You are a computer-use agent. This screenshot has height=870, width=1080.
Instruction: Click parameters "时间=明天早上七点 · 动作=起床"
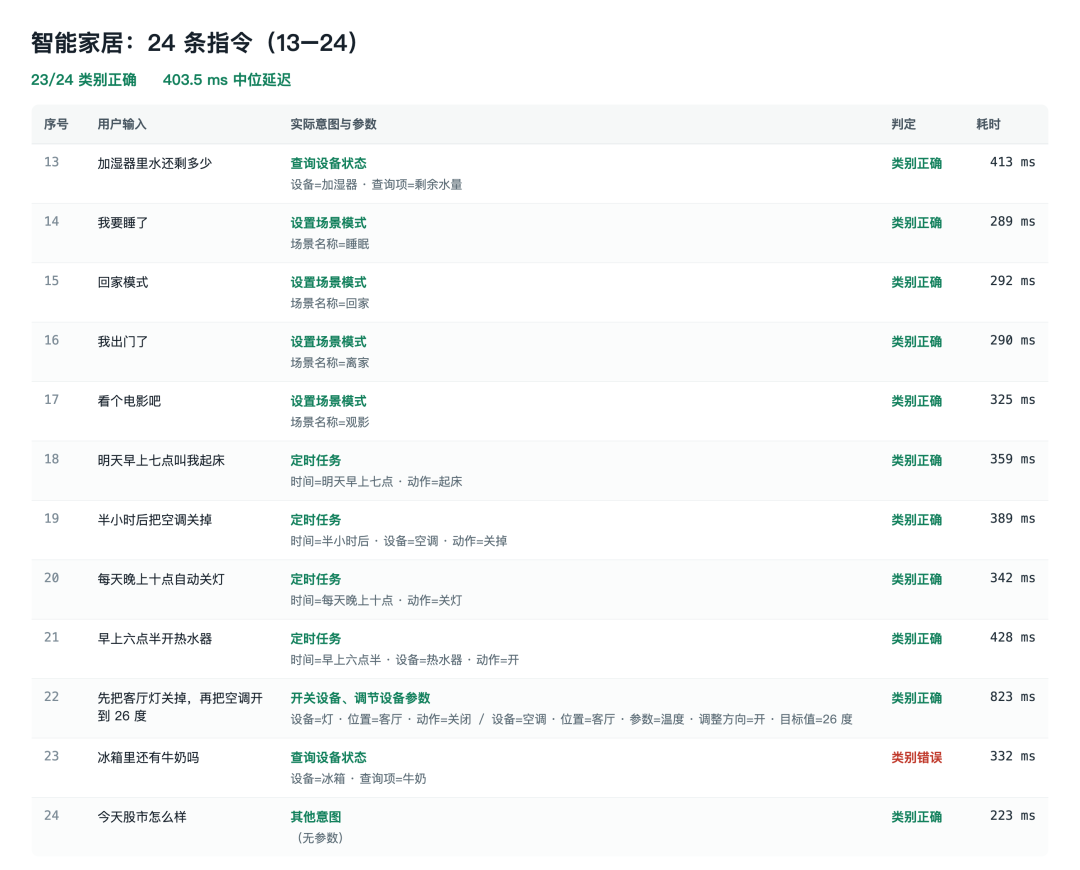click(x=376, y=481)
